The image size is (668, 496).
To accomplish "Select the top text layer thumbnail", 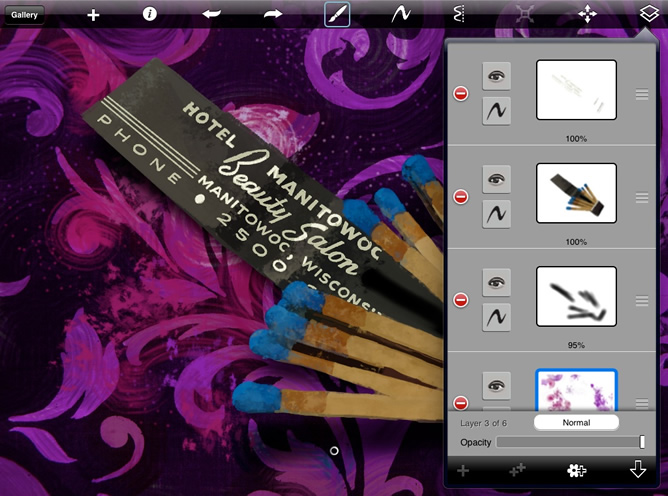I will point(576,90).
